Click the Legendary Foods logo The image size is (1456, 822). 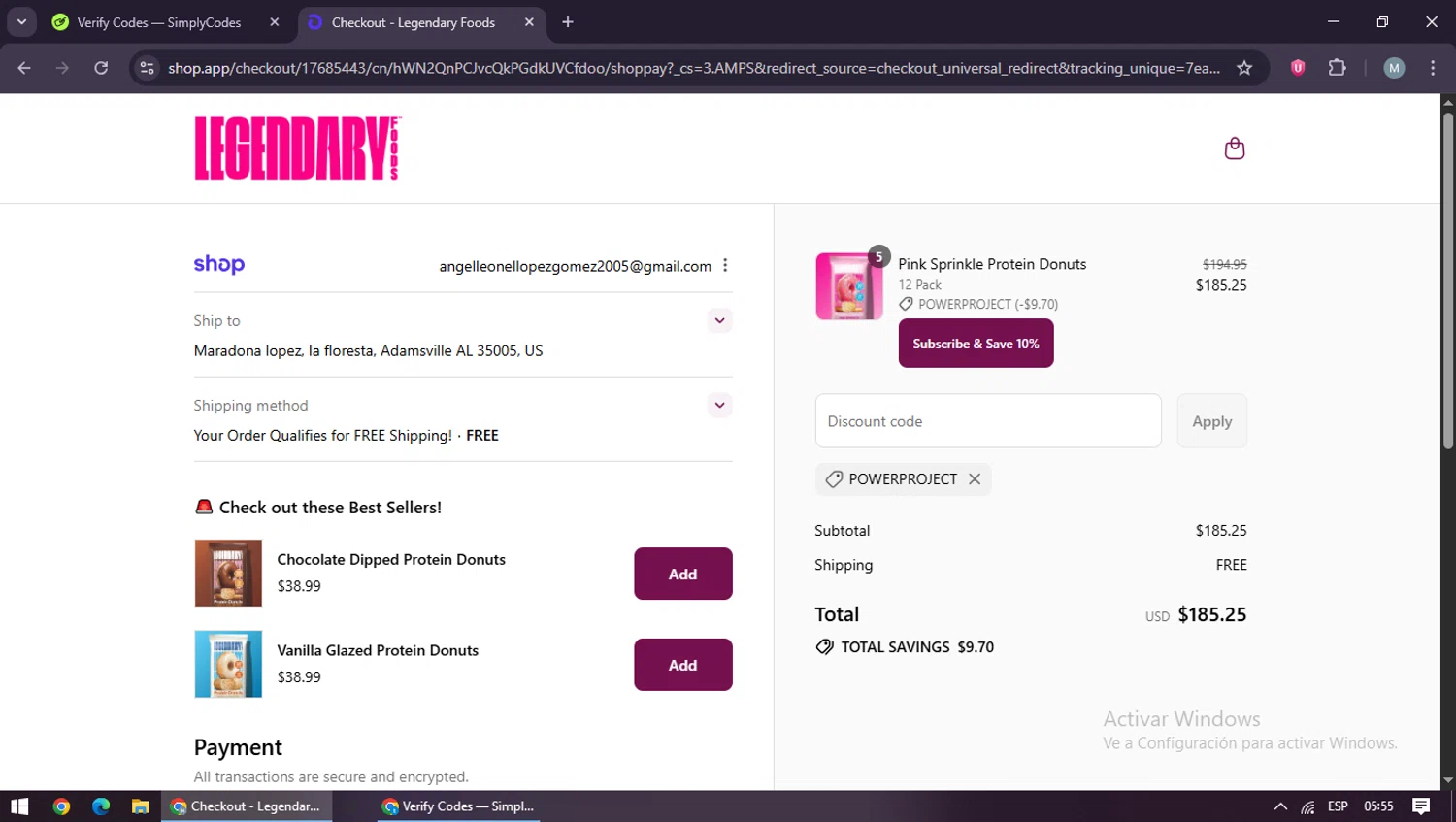[298, 148]
